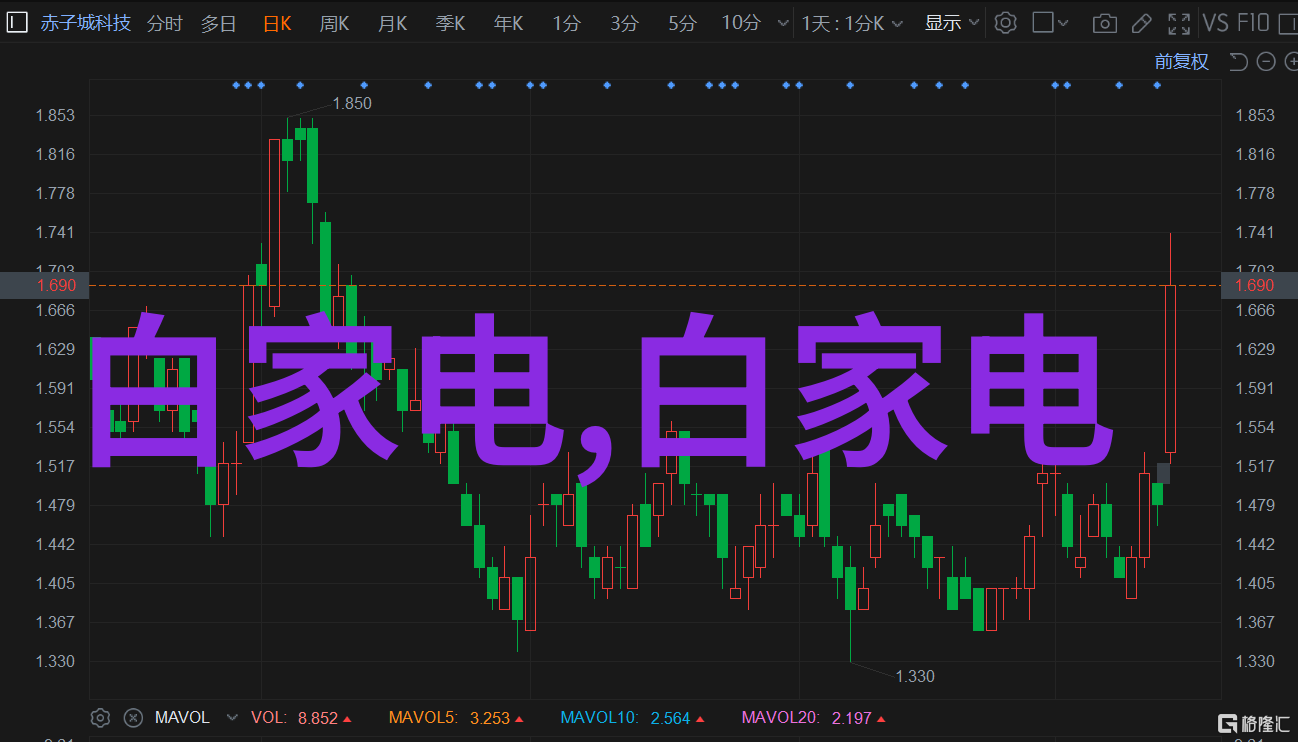Image resolution: width=1298 pixels, height=742 pixels.
Task: Select the 年K yearly candlestick tab
Action: pyautogui.click(x=508, y=23)
